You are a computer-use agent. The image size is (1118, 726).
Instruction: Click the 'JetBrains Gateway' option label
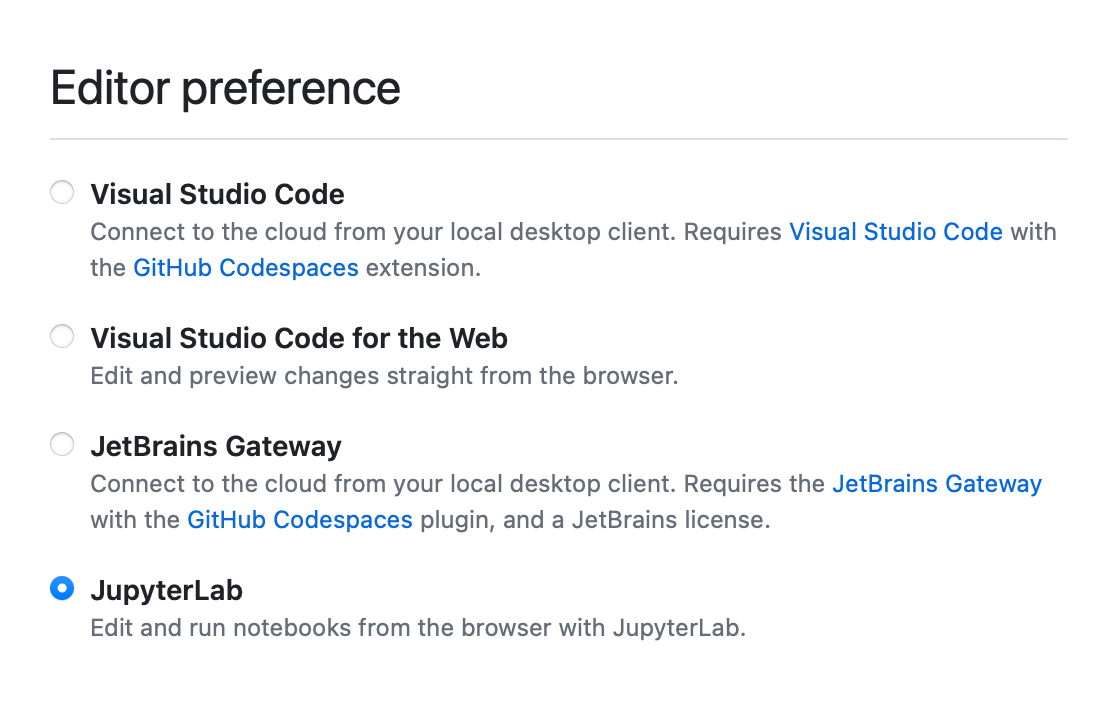(x=216, y=446)
